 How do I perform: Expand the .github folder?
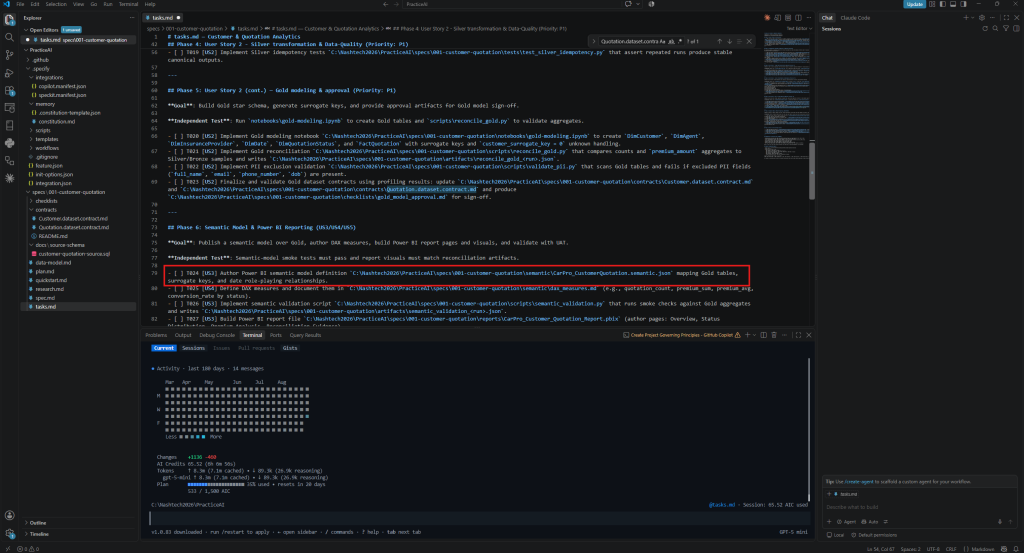(40, 59)
